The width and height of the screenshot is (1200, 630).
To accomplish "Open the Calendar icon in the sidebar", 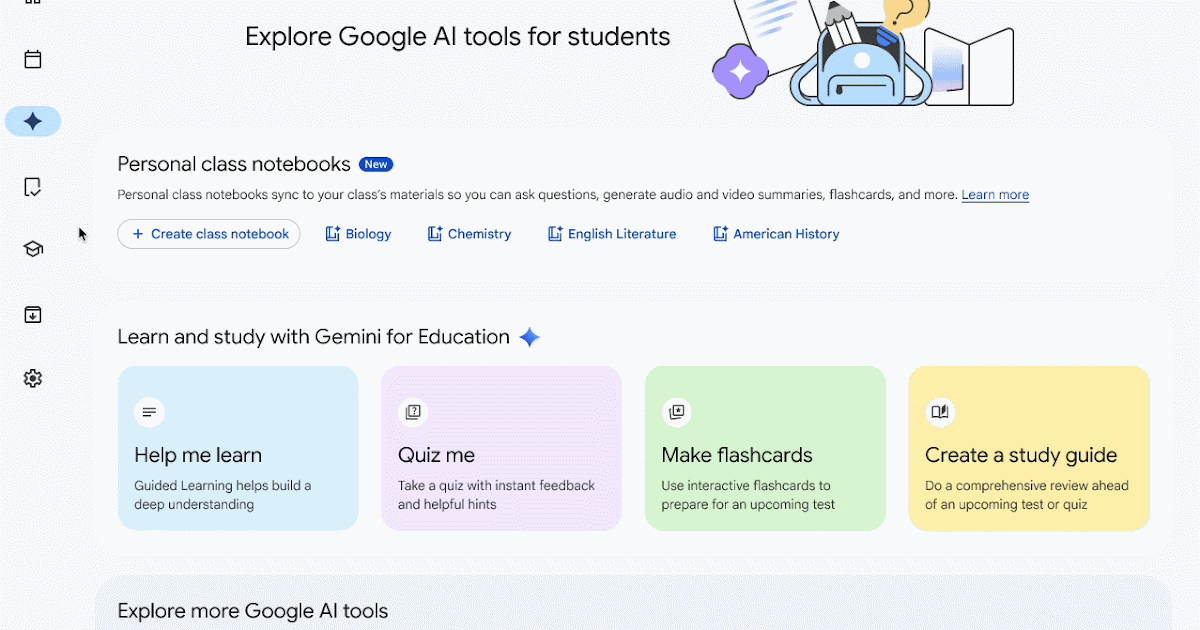I will tap(32, 59).
